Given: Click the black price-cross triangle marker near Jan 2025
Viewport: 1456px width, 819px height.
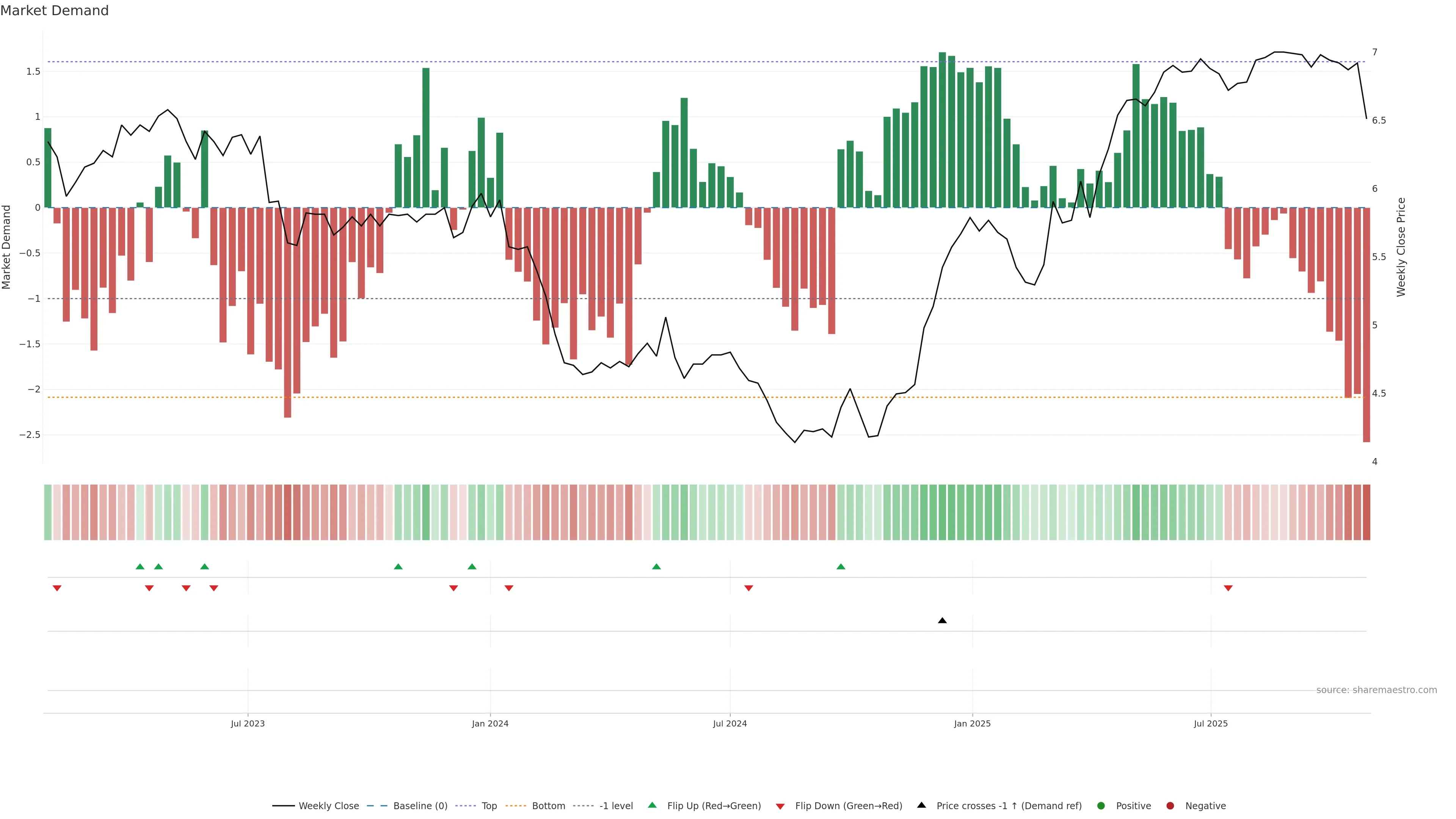Looking at the screenshot, I should click(942, 621).
